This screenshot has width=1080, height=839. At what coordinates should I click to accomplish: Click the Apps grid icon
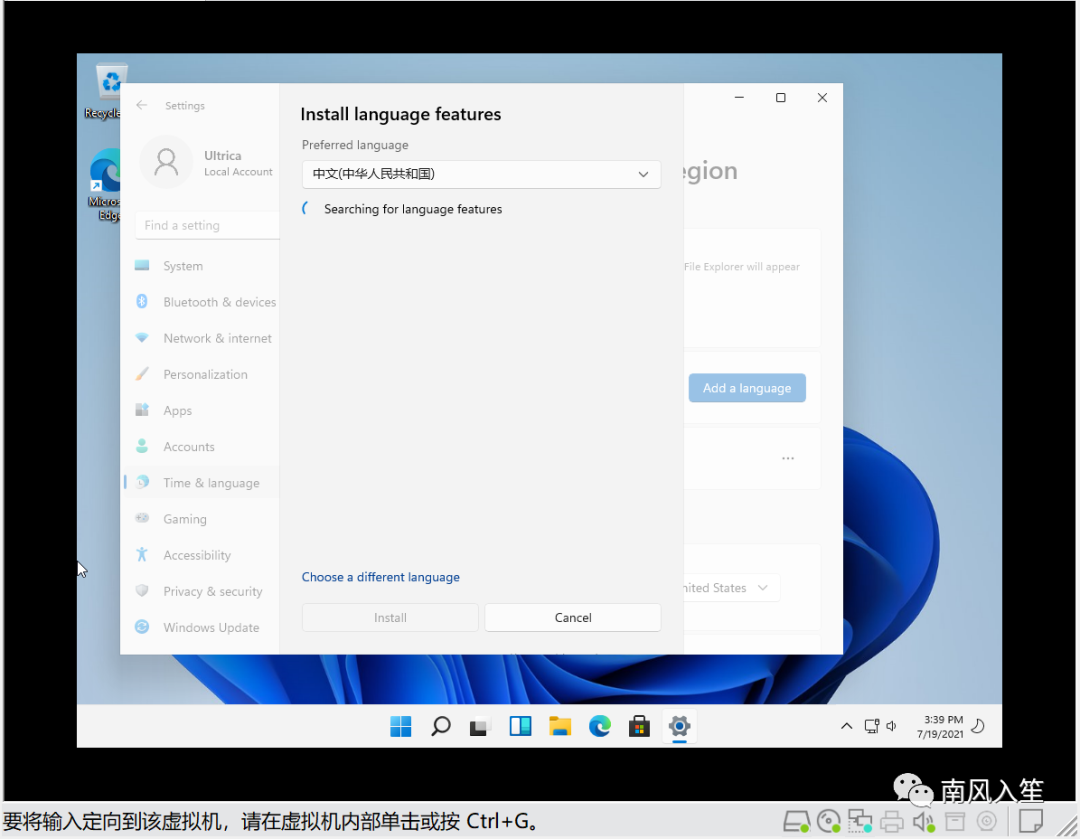142,410
